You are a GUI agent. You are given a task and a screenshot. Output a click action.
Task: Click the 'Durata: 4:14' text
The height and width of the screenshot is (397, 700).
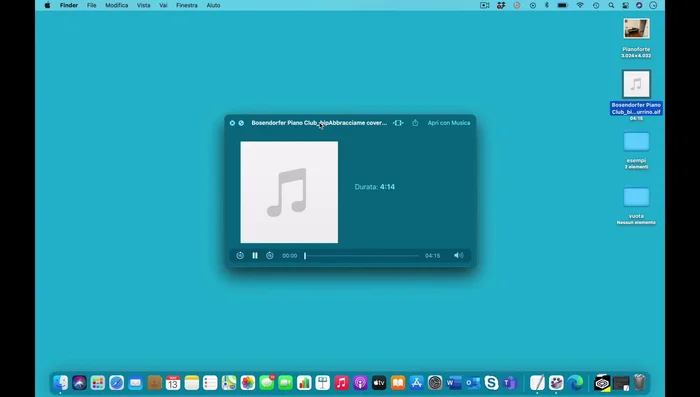click(x=375, y=187)
